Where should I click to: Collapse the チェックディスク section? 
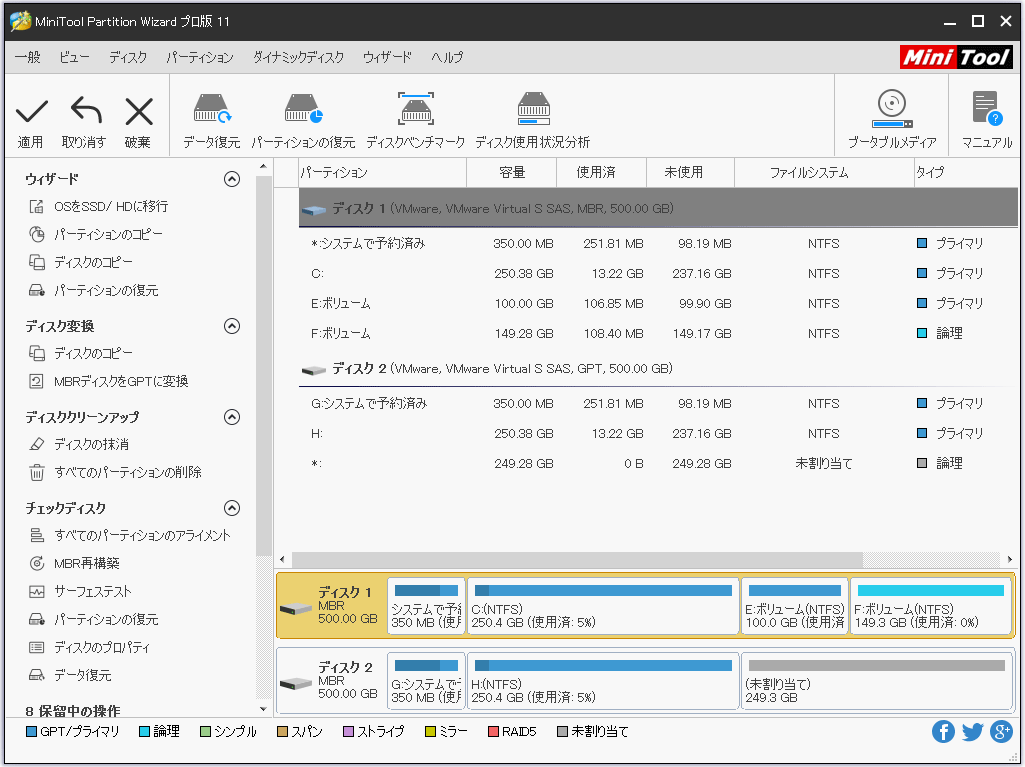pos(232,508)
